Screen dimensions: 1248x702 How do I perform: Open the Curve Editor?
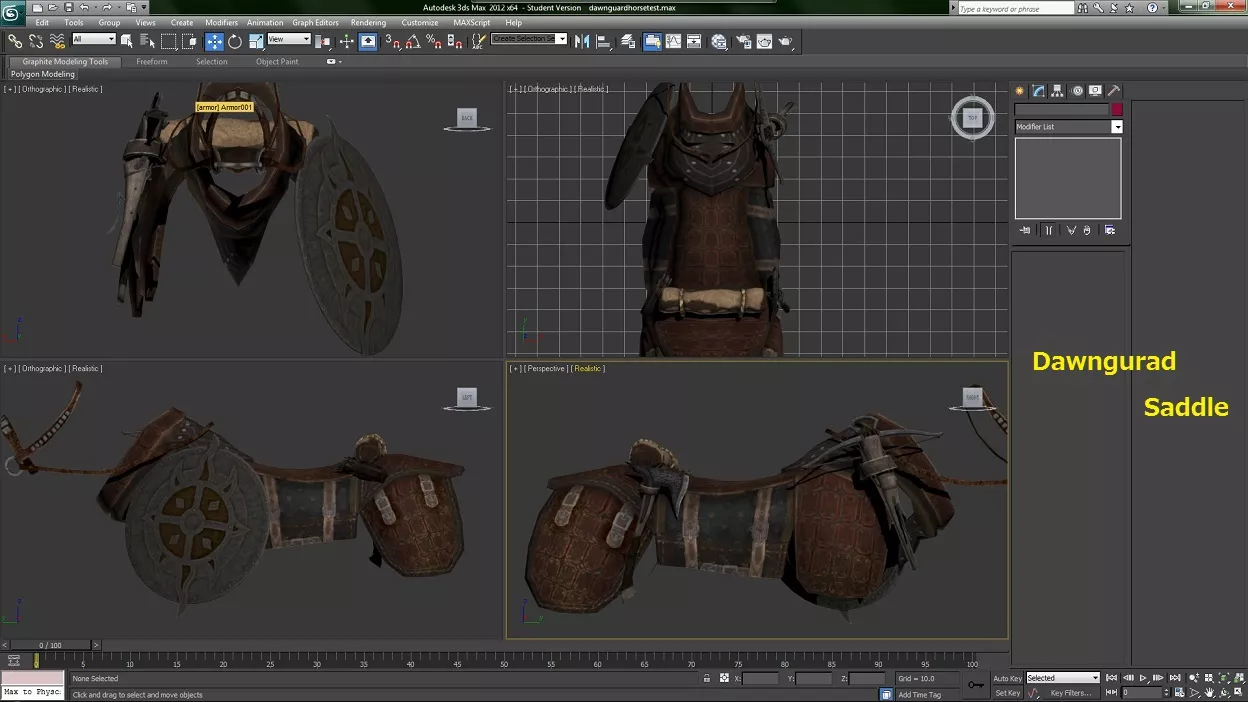point(673,41)
